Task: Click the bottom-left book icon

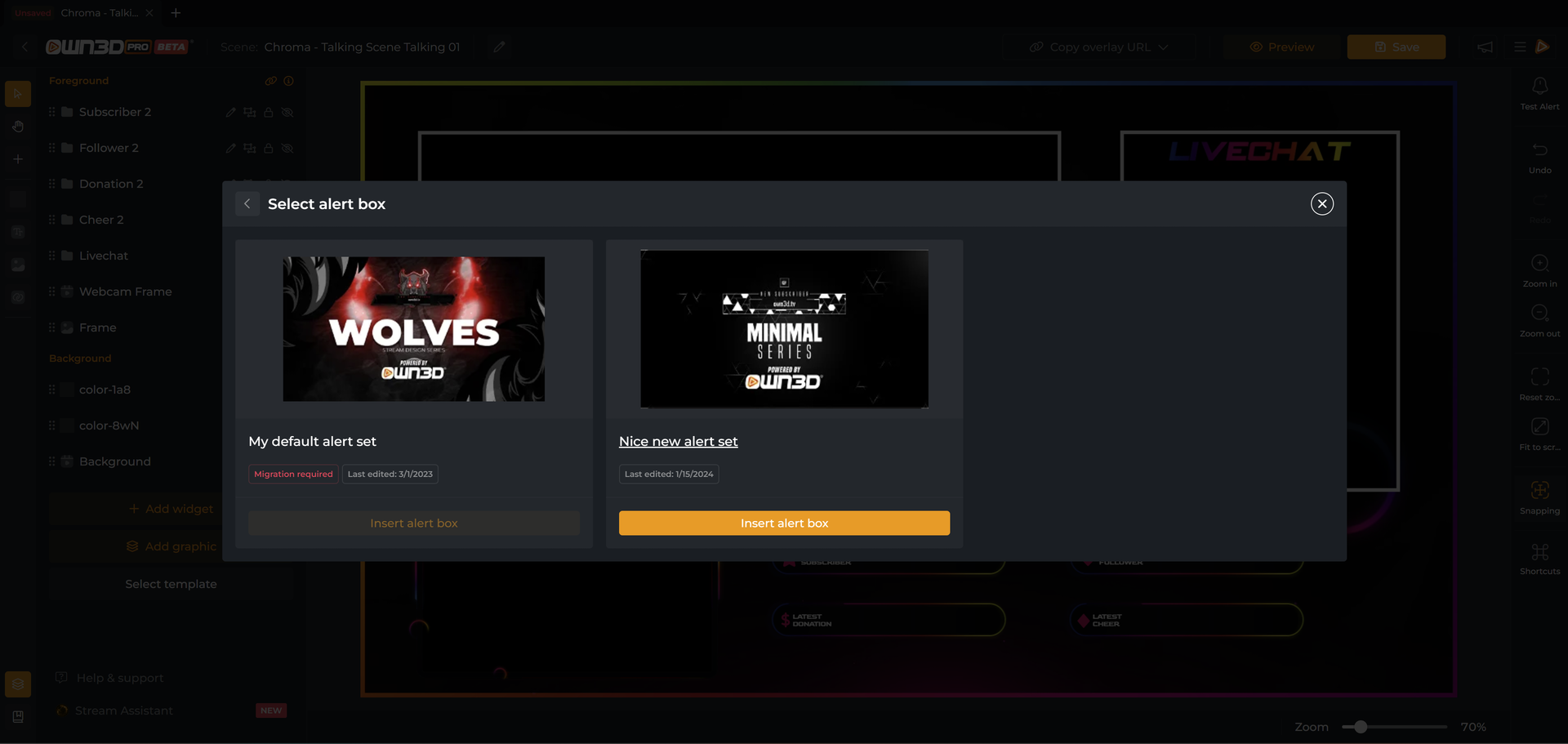Action: pos(18,717)
